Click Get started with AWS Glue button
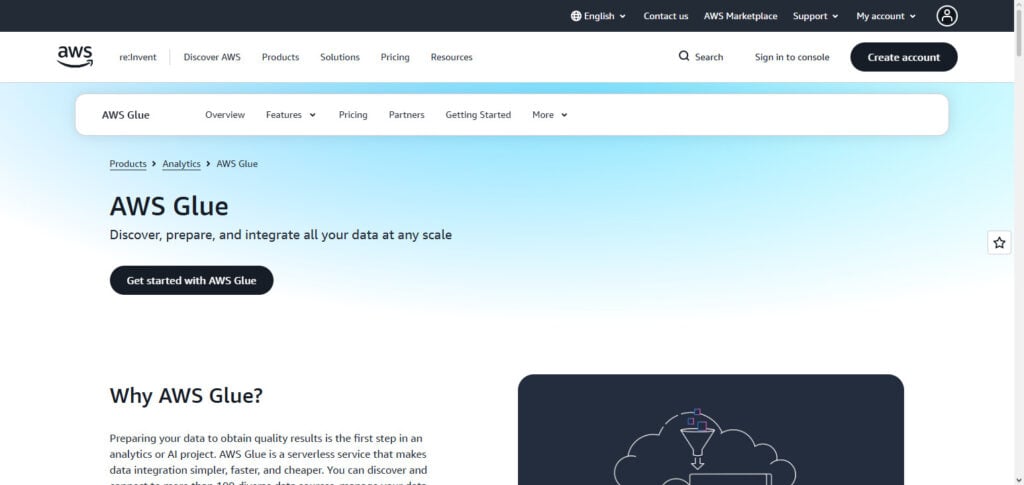Image resolution: width=1024 pixels, height=485 pixels. [x=191, y=280]
